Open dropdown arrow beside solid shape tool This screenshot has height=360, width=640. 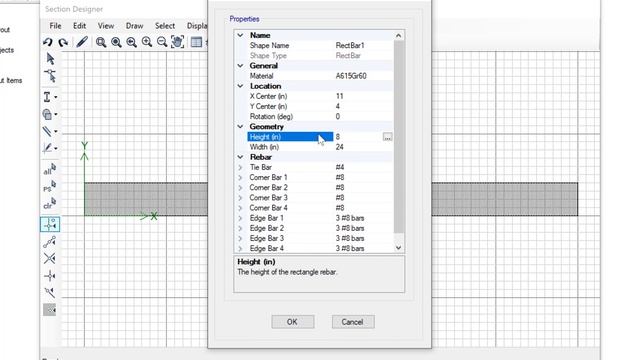56,114
